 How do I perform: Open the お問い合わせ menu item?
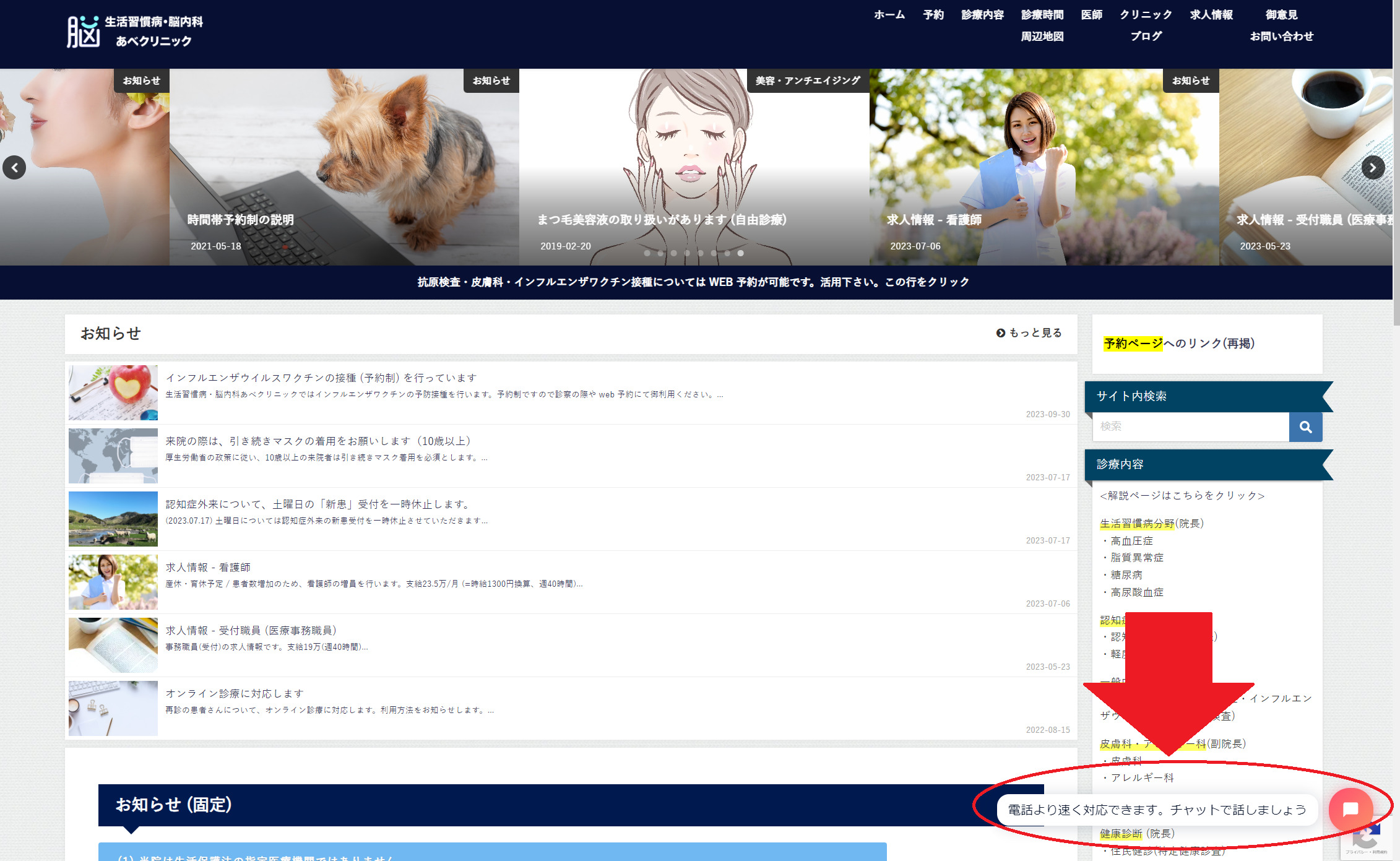(x=1281, y=37)
